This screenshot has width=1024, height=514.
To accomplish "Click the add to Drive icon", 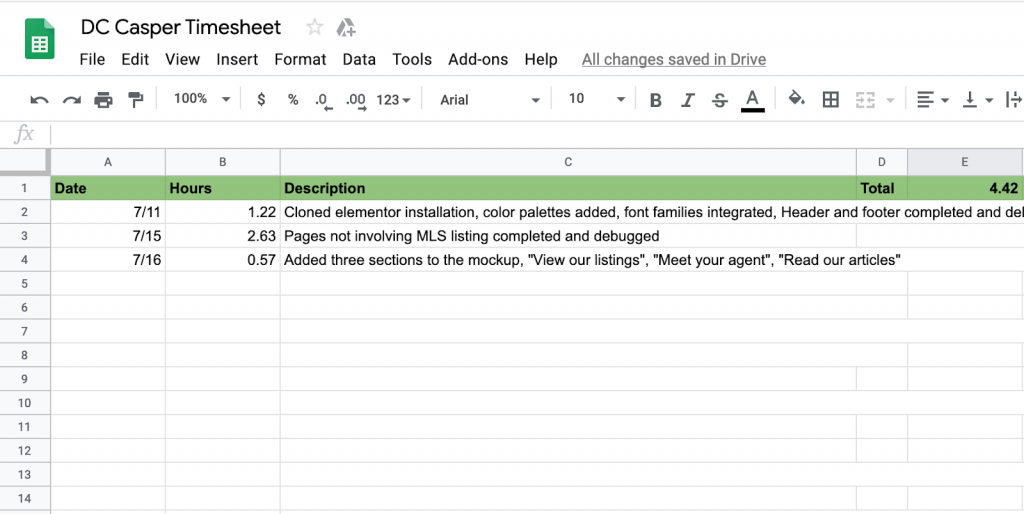I will click(346, 27).
